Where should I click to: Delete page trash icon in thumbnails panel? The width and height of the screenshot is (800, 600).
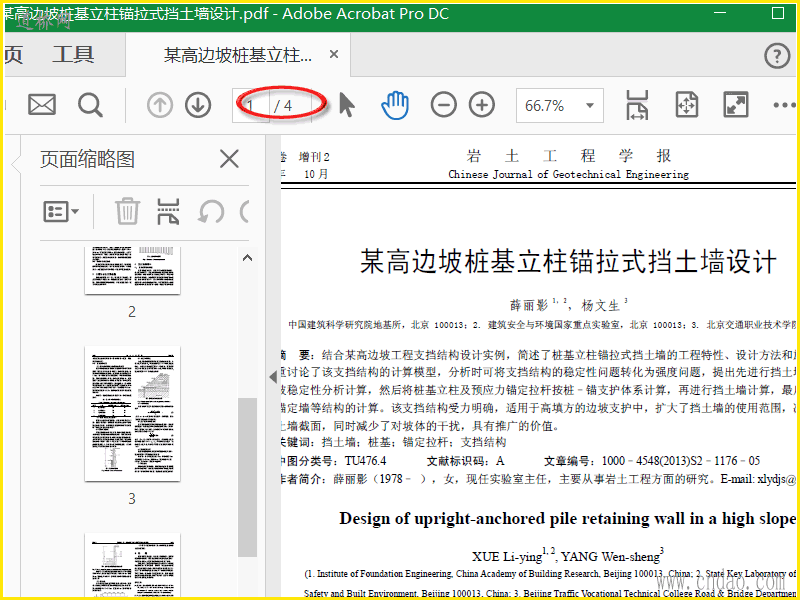pos(127,211)
